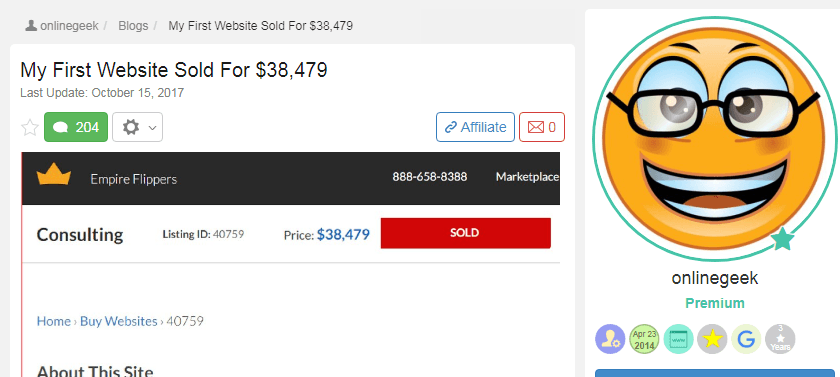Click the Affiliate link button
This screenshot has width=840, height=377.
pyautogui.click(x=475, y=127)
